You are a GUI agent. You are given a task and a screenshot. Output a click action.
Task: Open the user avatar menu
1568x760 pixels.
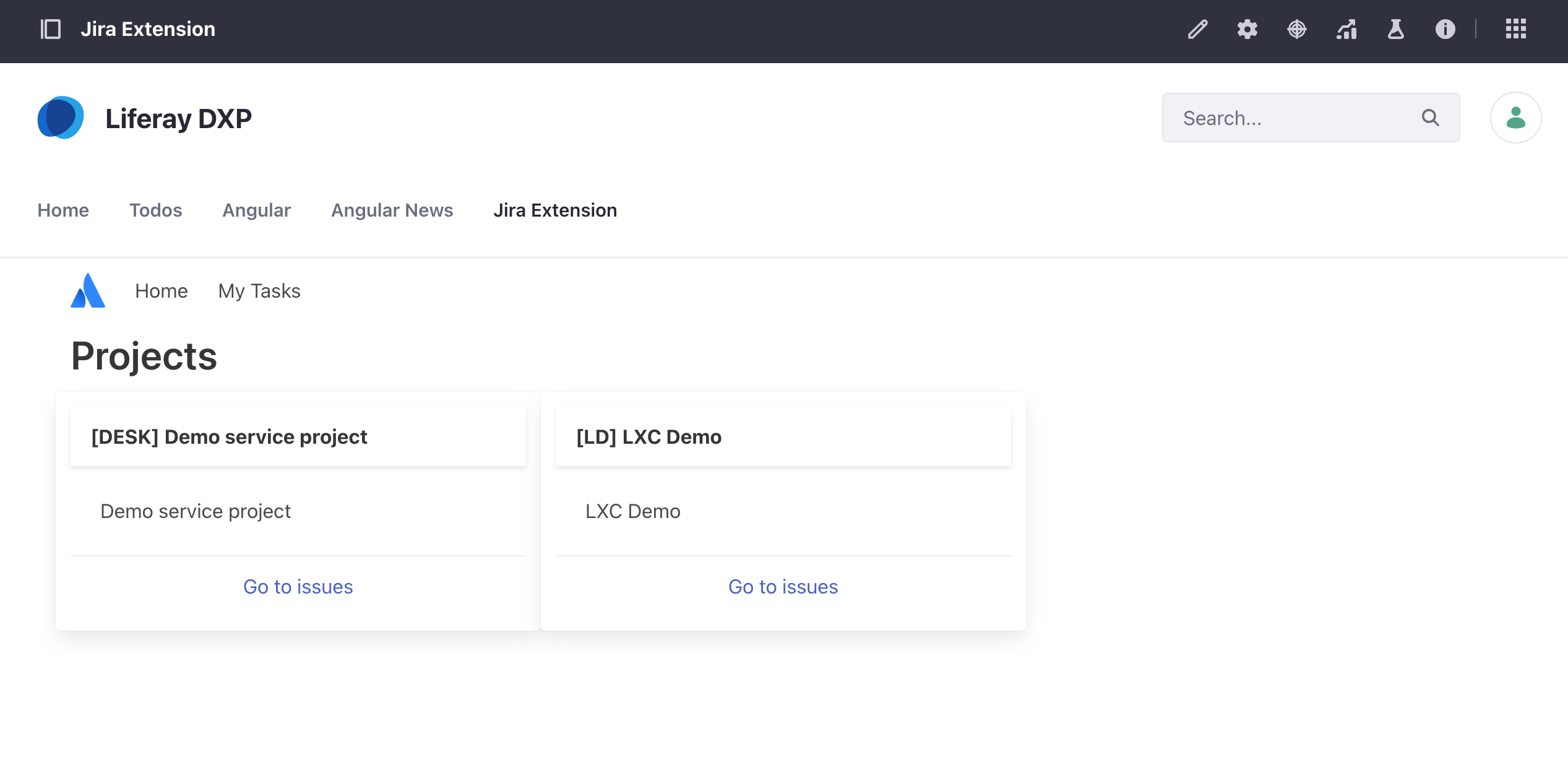click(1515, 118)
